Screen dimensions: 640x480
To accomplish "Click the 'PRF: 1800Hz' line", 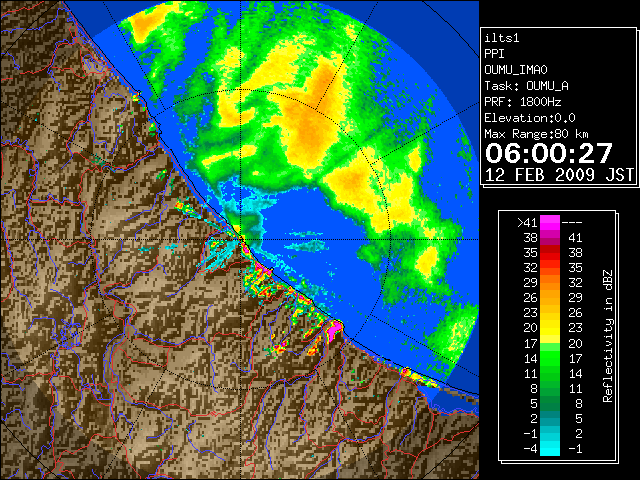I will (x=523, y=102).
